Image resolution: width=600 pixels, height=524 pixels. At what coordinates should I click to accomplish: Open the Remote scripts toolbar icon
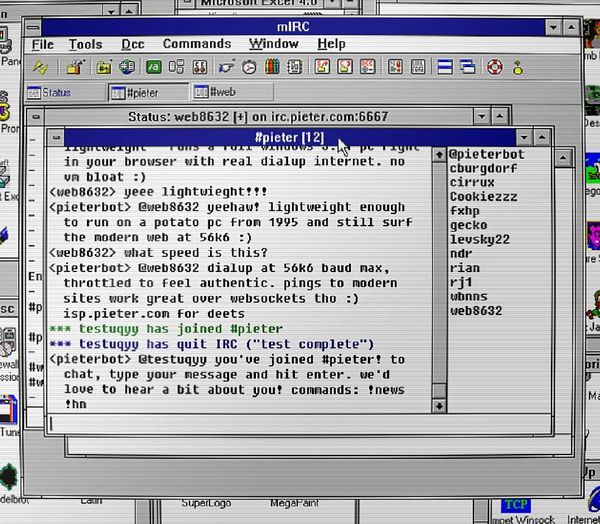[200, 67]
